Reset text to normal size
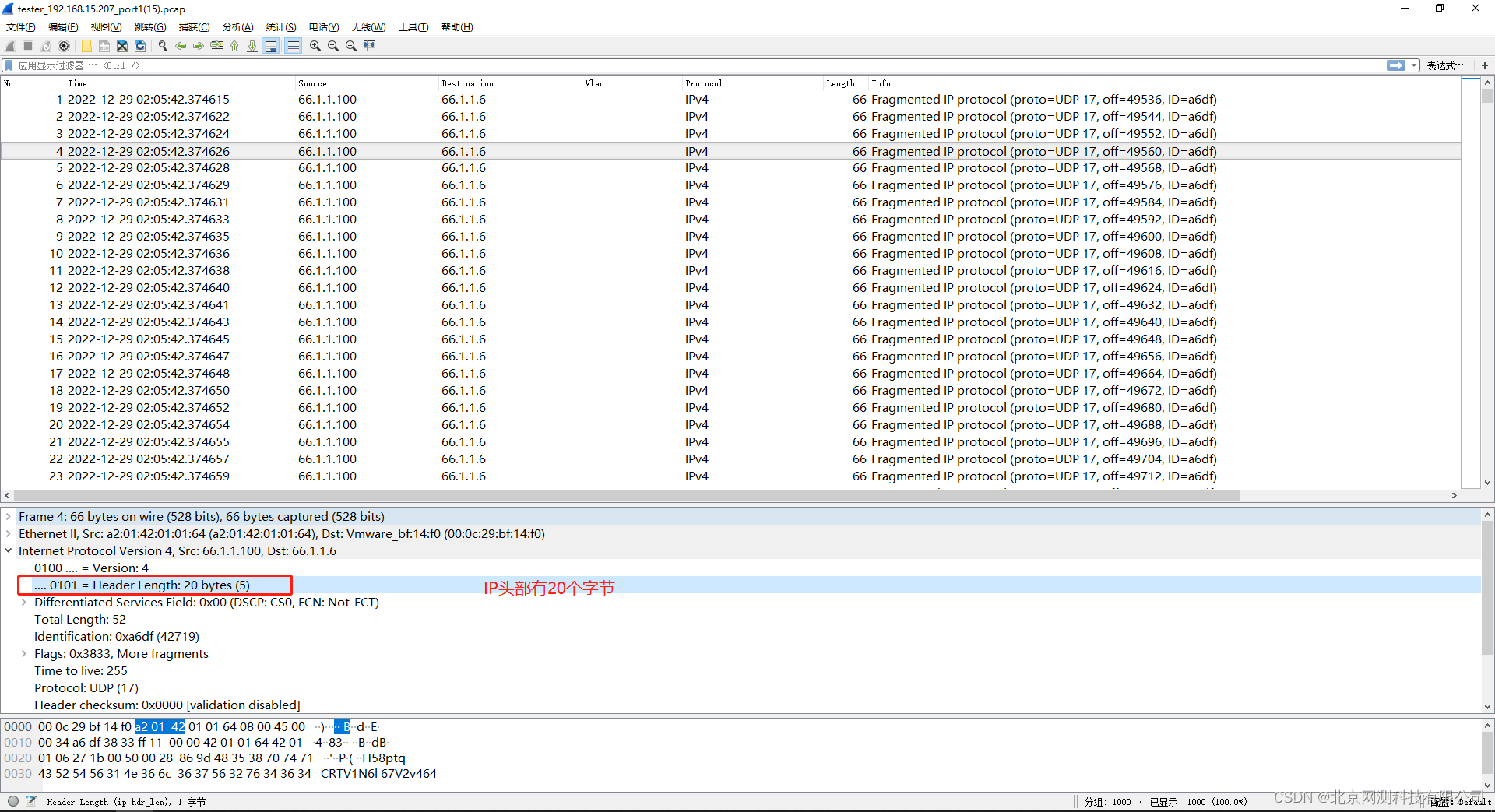The image size is (1495, 812). tap(351, 46)
